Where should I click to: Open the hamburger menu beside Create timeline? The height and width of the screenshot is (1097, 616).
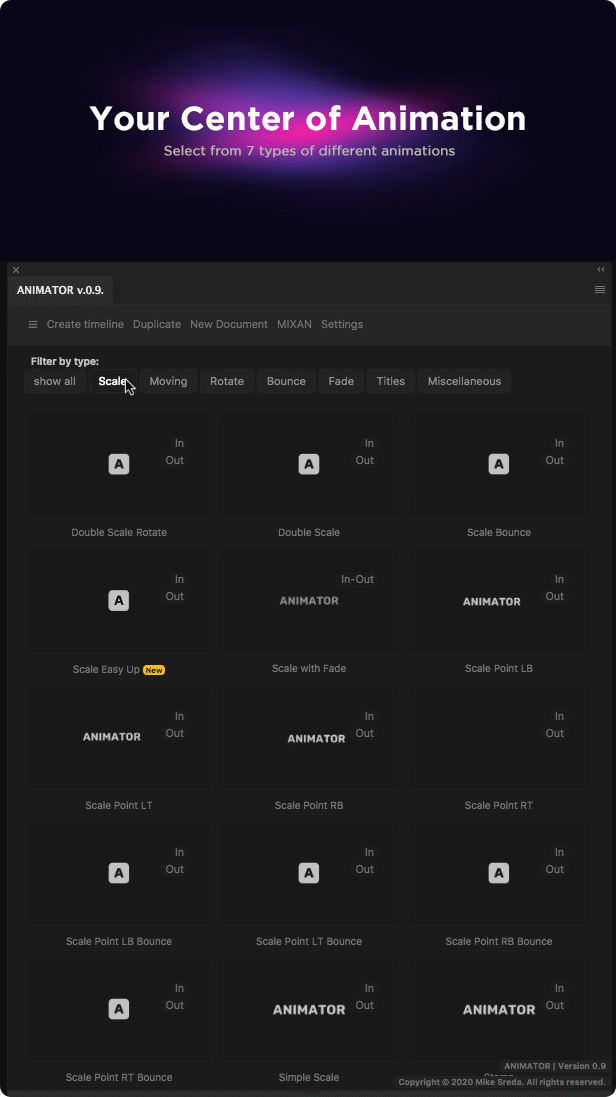[x=33, y=324]
